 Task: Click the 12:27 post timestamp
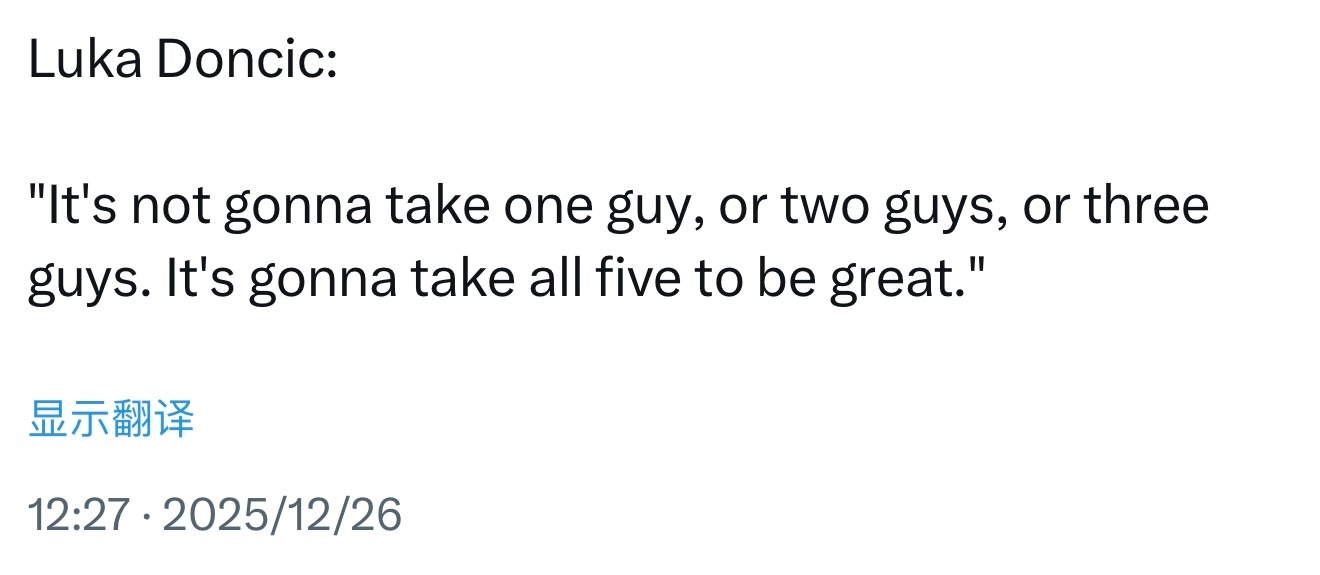79,515
